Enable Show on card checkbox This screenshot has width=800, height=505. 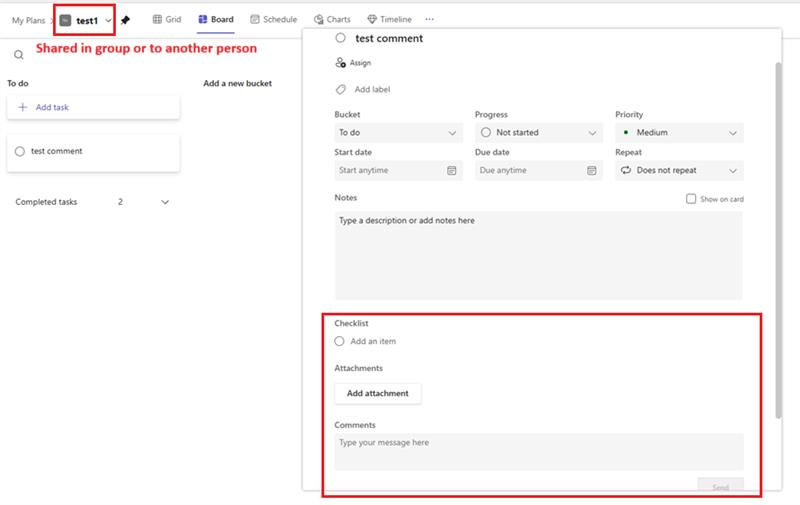[x=691, y=199]
